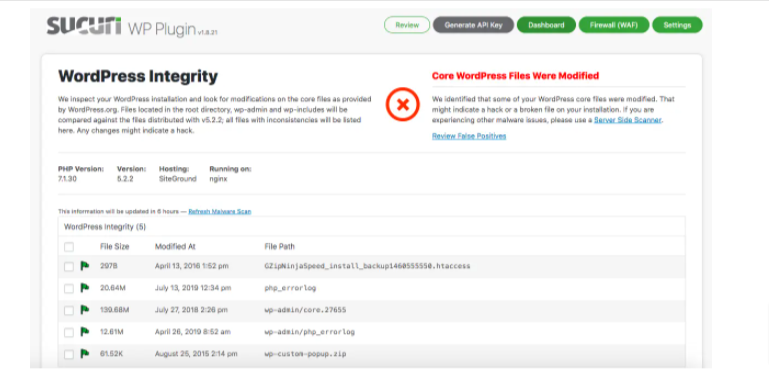This screenshot has height=376, width=769.
Task: Check the 20.64M php_errorlog row checkbox
Action: click(69, 289)
